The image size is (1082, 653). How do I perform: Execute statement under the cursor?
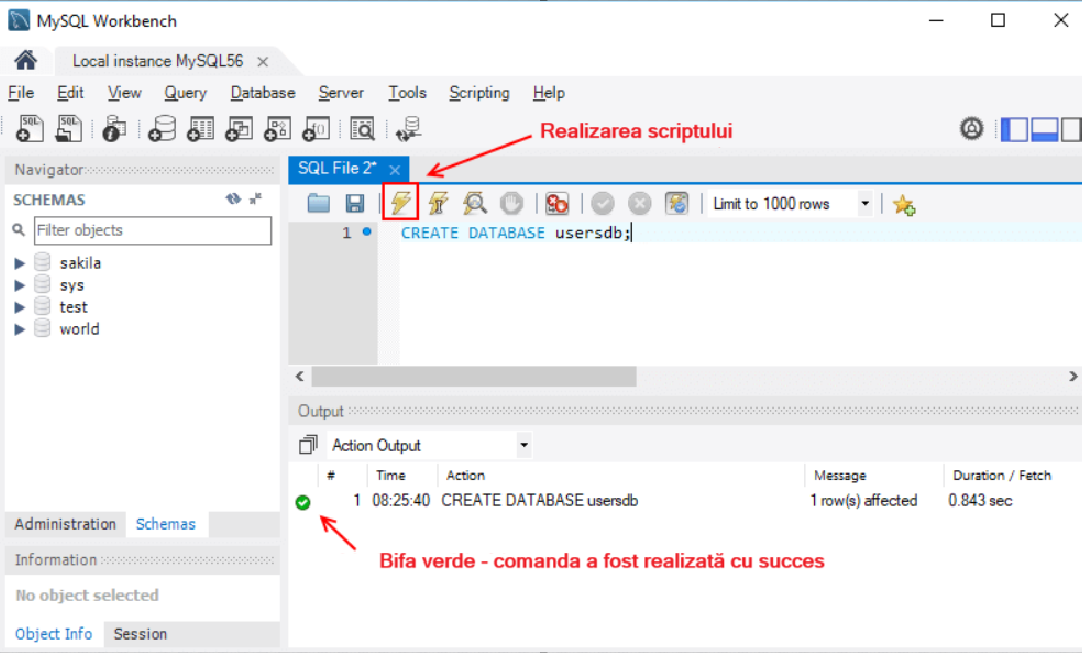pos(438,203)
